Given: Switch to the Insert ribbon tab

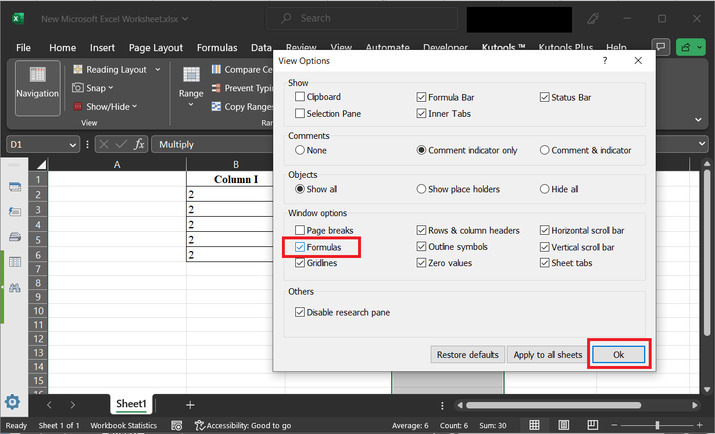Looking at the screenshot, I should [x=102, y=47].
